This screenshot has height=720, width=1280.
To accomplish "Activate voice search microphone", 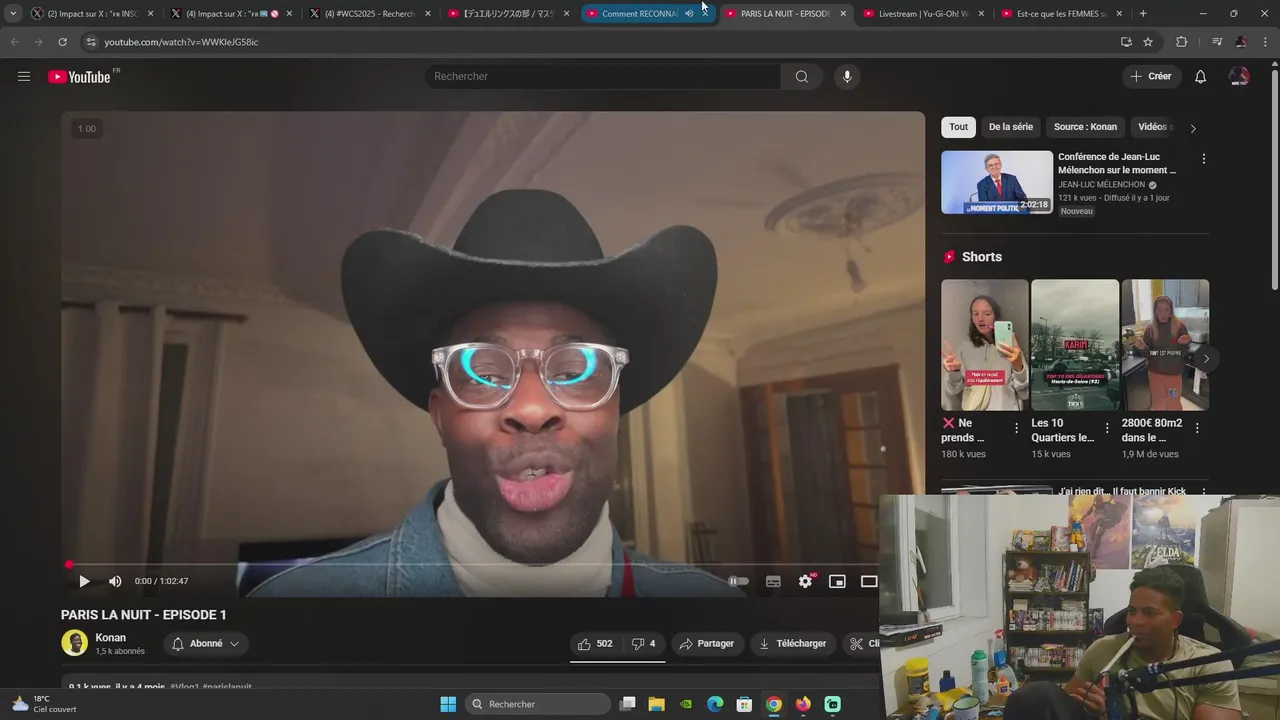I will (847, 76).
